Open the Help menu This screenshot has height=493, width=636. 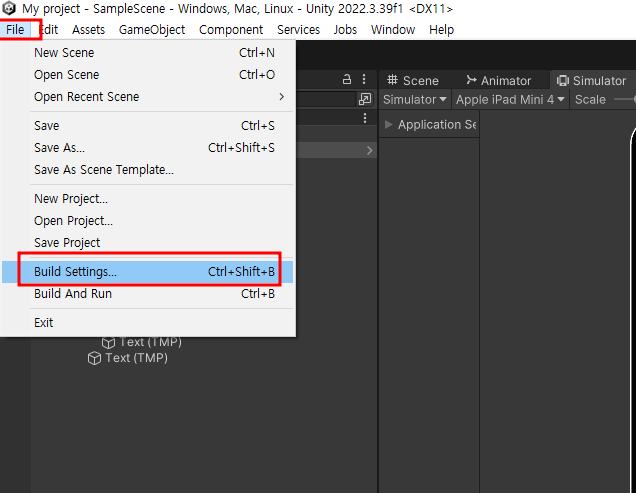tap(441, 30)
